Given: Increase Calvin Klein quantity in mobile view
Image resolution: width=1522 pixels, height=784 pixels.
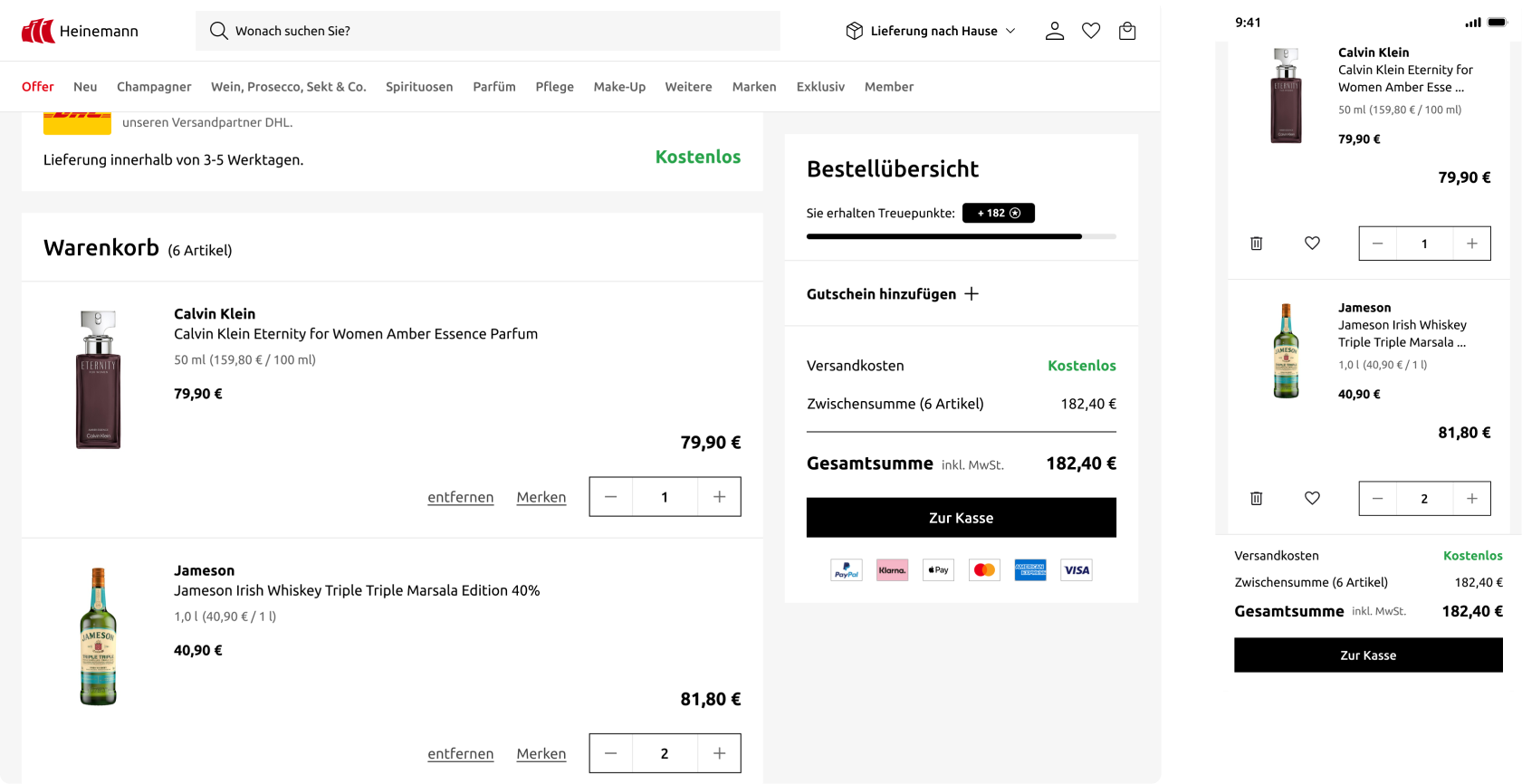Looking at the screenshot, I should (1472, 244).
